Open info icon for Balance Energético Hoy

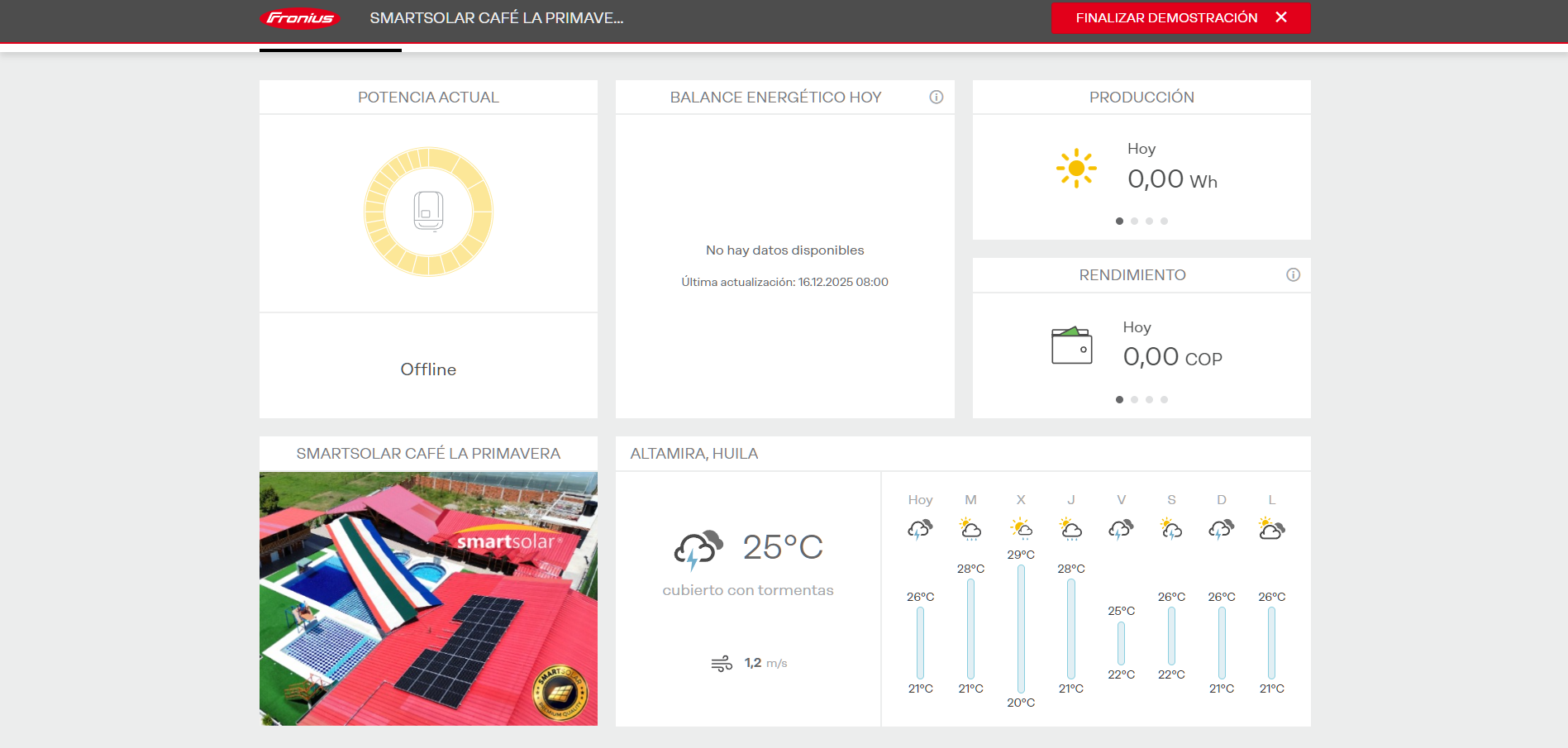click(x=936, y=98)
